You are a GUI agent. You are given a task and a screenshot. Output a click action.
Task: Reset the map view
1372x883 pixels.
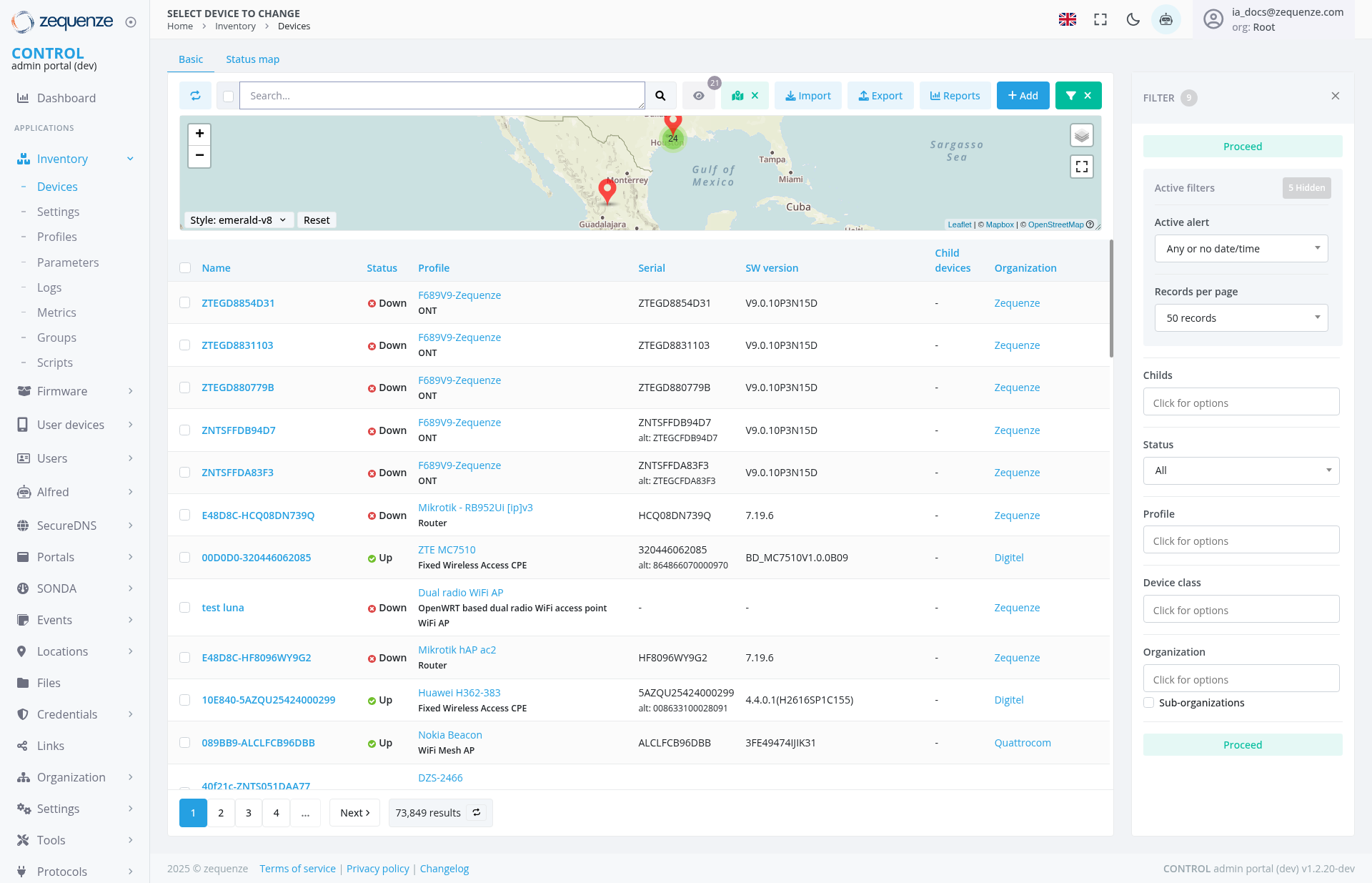[317, 220]
